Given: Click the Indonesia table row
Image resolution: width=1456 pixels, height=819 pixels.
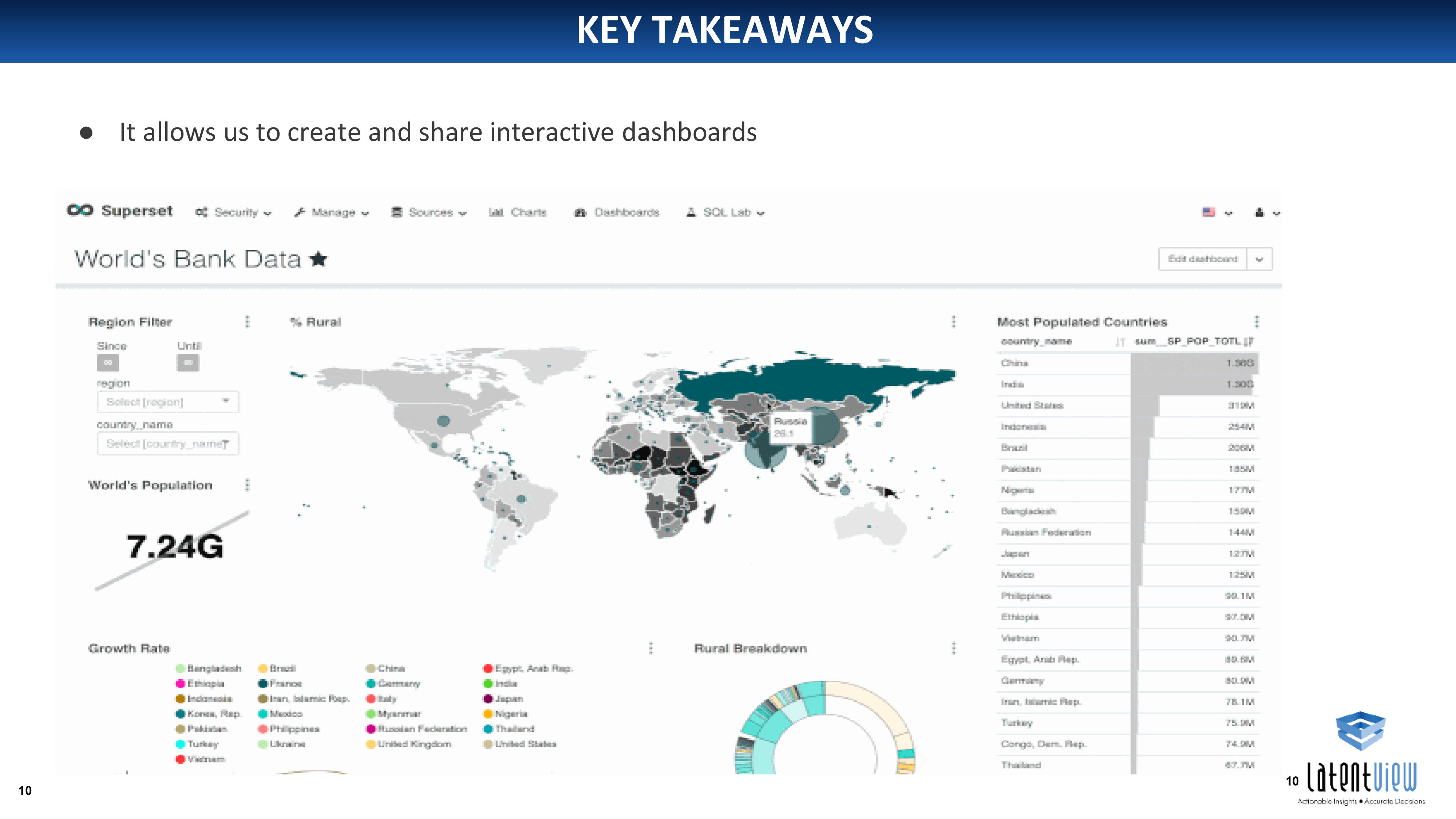Looking at the screenshot, I should [x=1128, y=427].
